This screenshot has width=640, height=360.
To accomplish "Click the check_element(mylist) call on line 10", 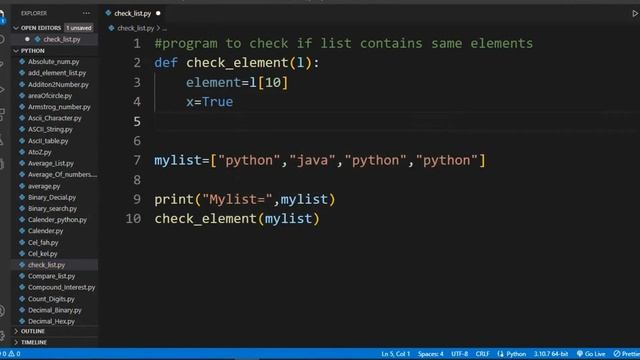I will 237,219.
